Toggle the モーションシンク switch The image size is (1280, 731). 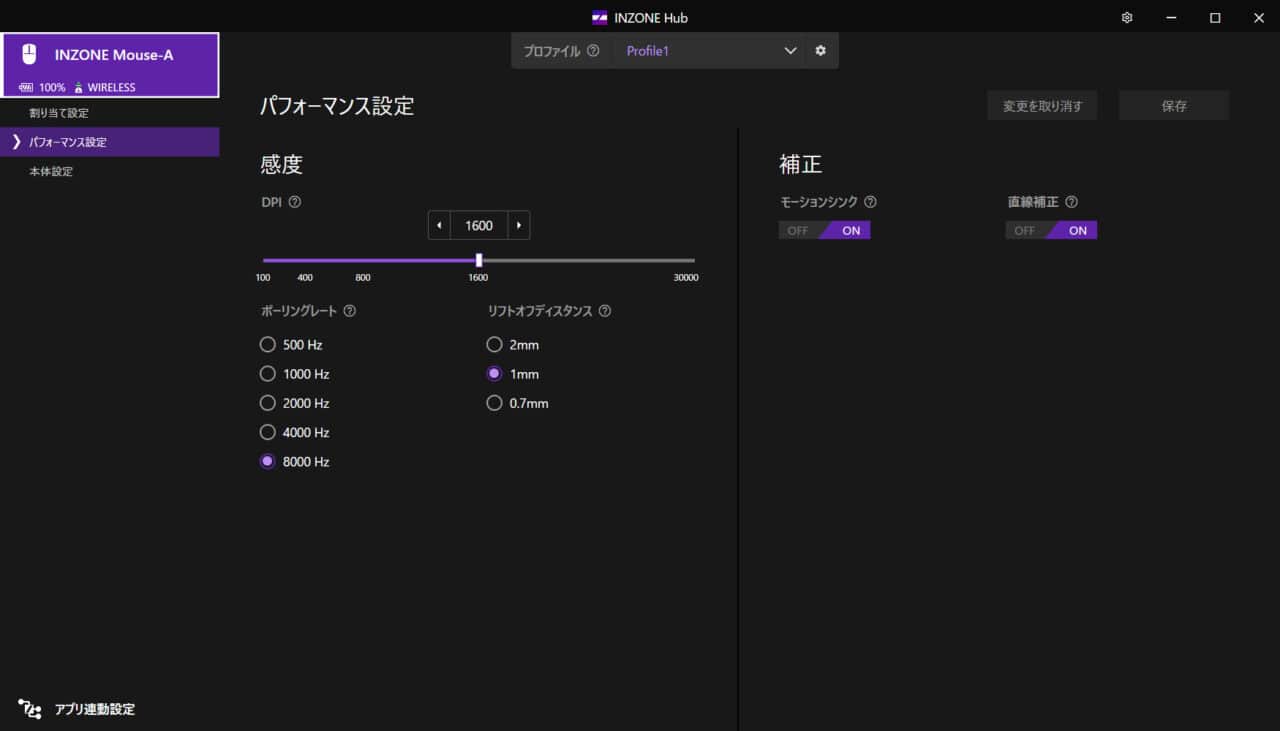click(x=825, y=230)
